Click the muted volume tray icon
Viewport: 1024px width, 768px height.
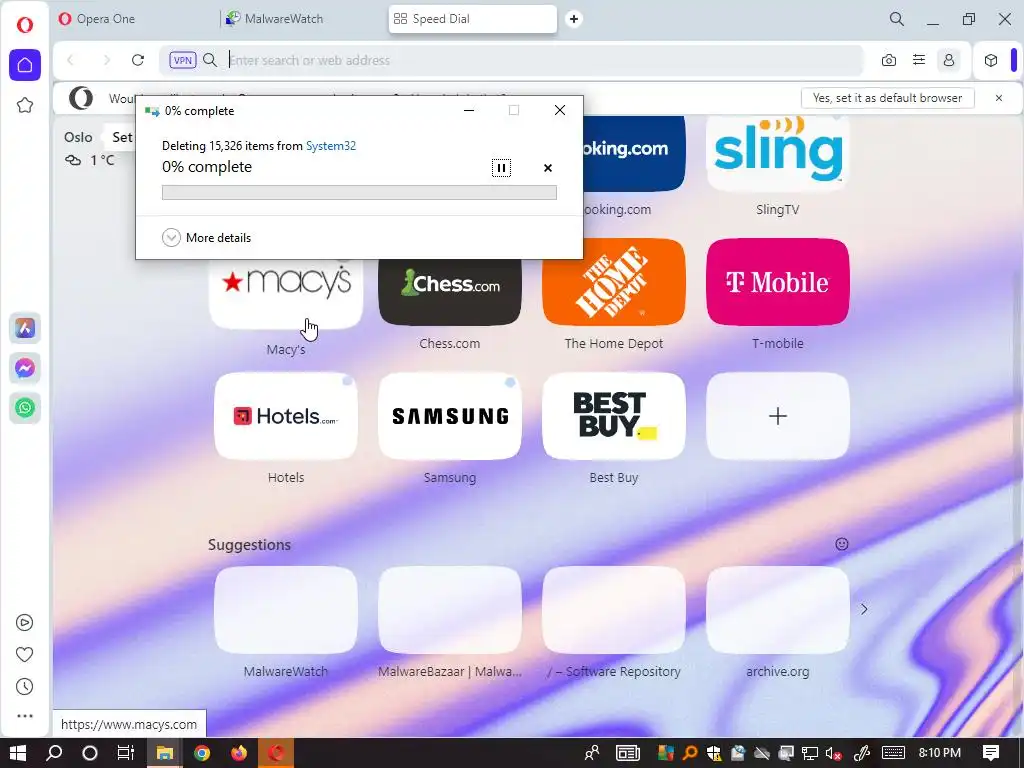833,754
